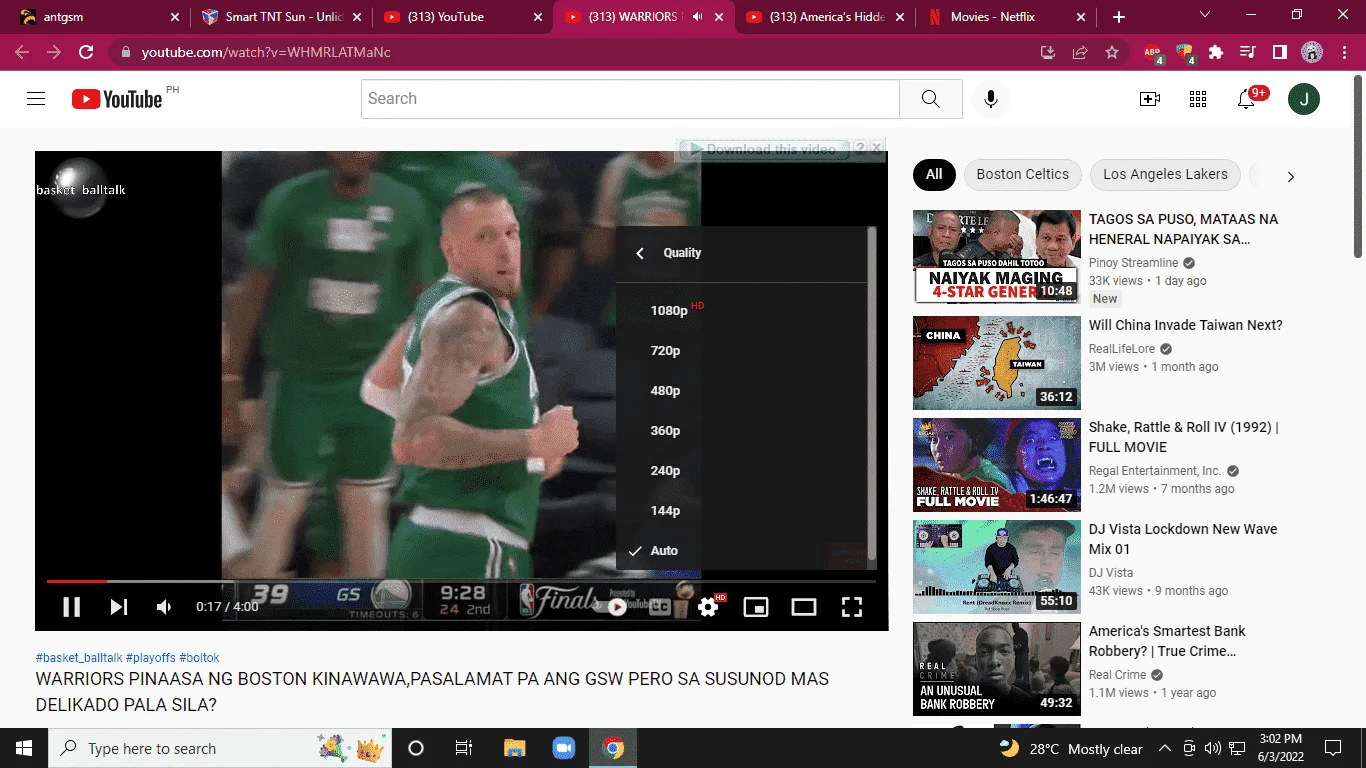The width and height of the screenshot is (1366, 768).
Task: Click the #boltok hashtag
Action: click(200, 658)
